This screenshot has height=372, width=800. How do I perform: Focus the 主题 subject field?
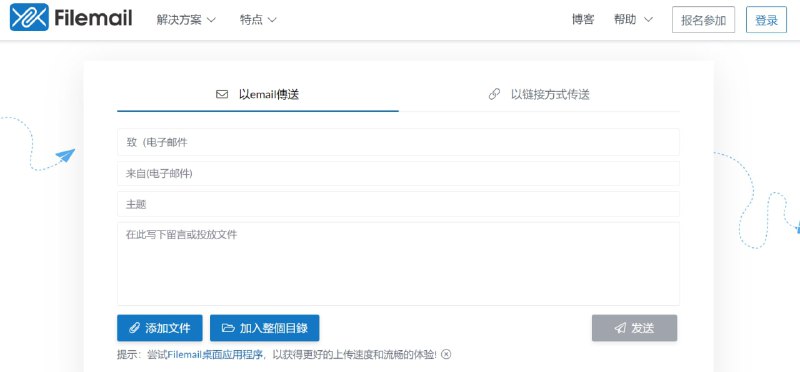(x=398, y=204)
